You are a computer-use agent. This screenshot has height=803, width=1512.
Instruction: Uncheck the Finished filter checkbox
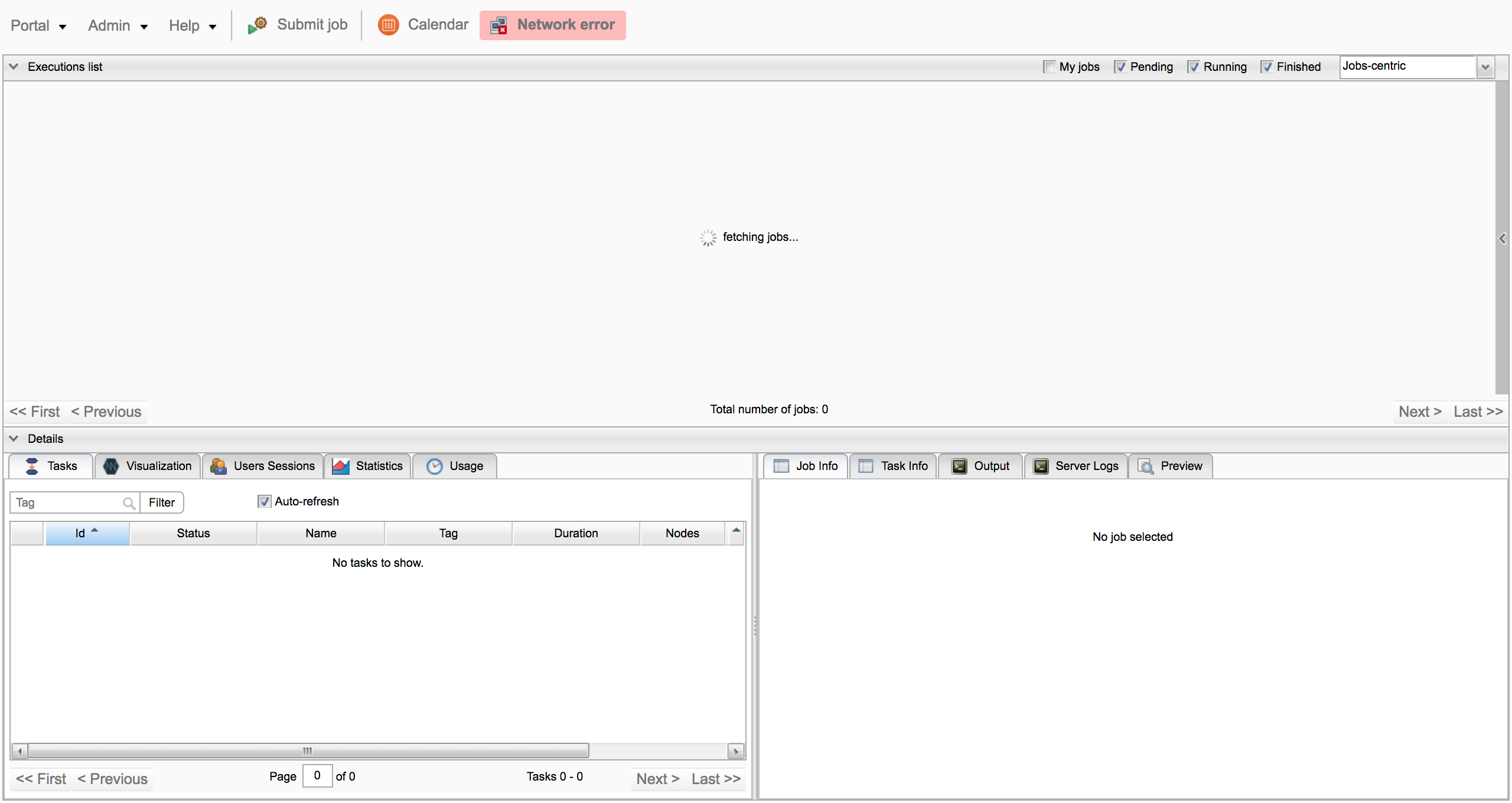1266,67
